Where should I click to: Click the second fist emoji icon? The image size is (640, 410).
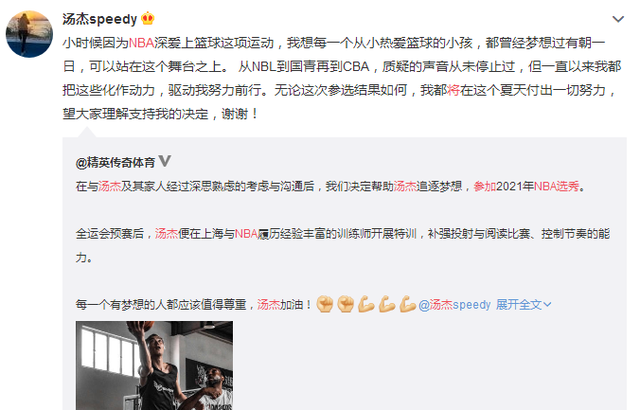346,304
